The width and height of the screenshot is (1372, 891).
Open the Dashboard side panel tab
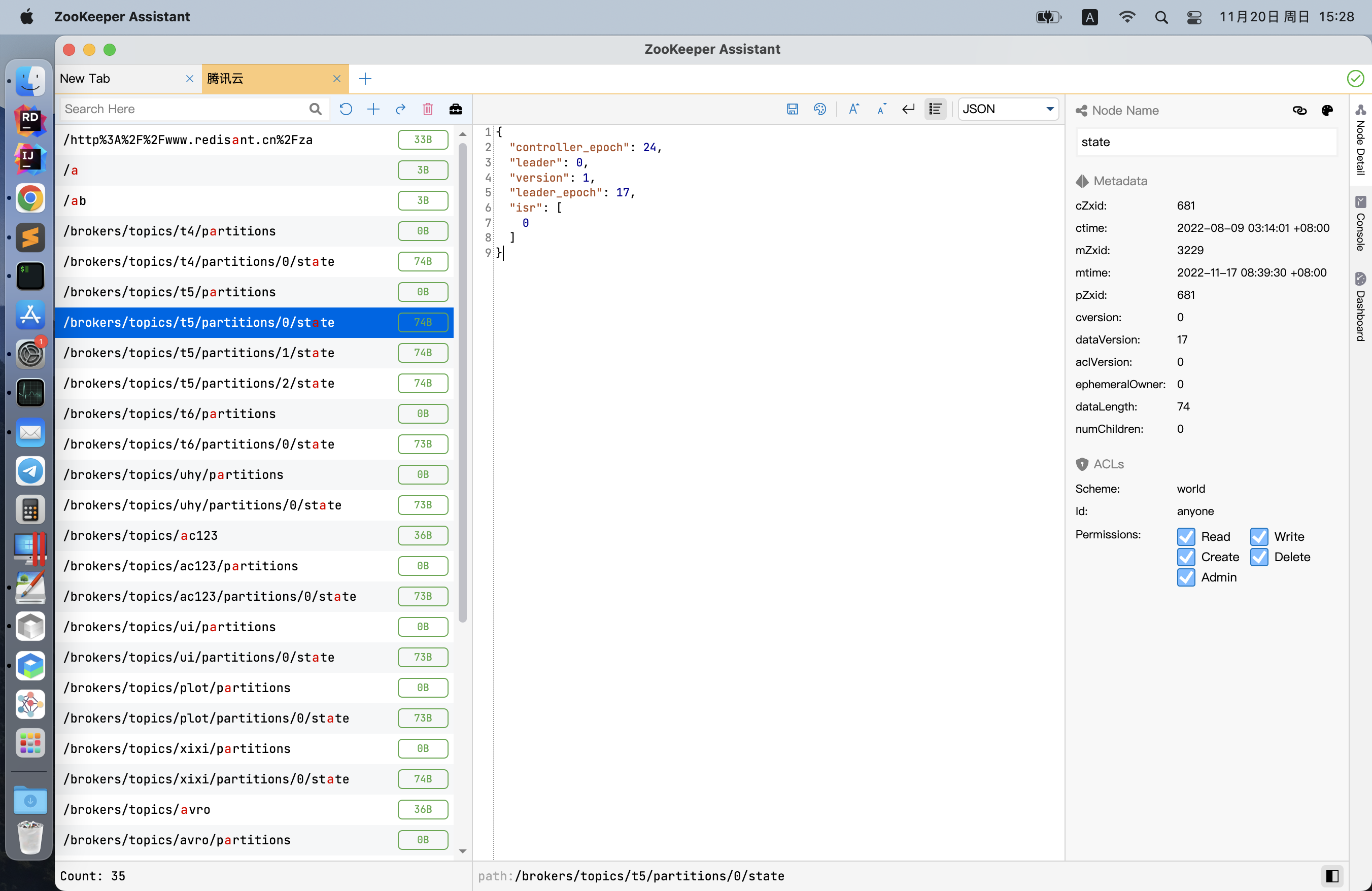[x=1360, y=309]
